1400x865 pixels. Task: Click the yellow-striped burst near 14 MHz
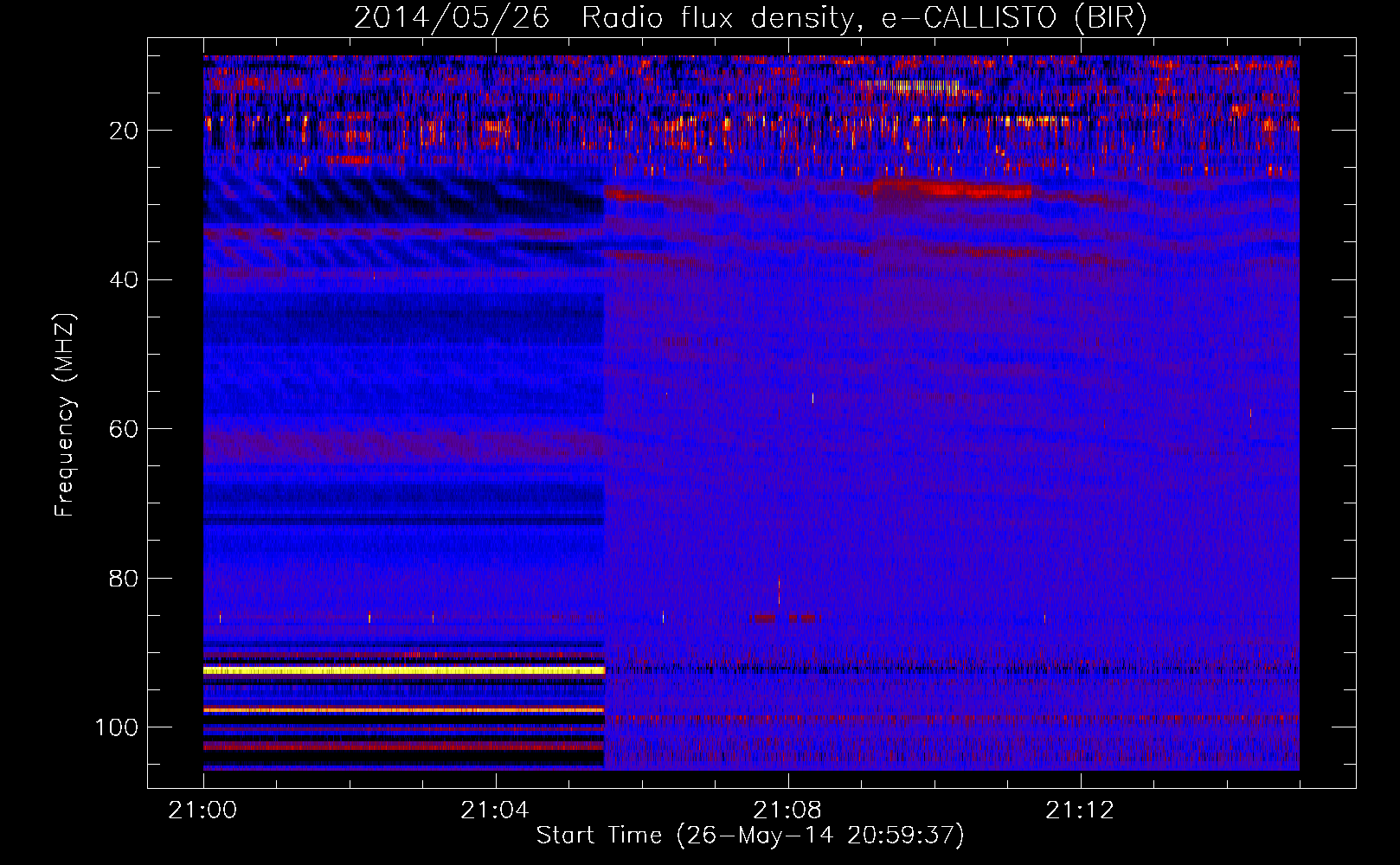click(x=909, y=86)
